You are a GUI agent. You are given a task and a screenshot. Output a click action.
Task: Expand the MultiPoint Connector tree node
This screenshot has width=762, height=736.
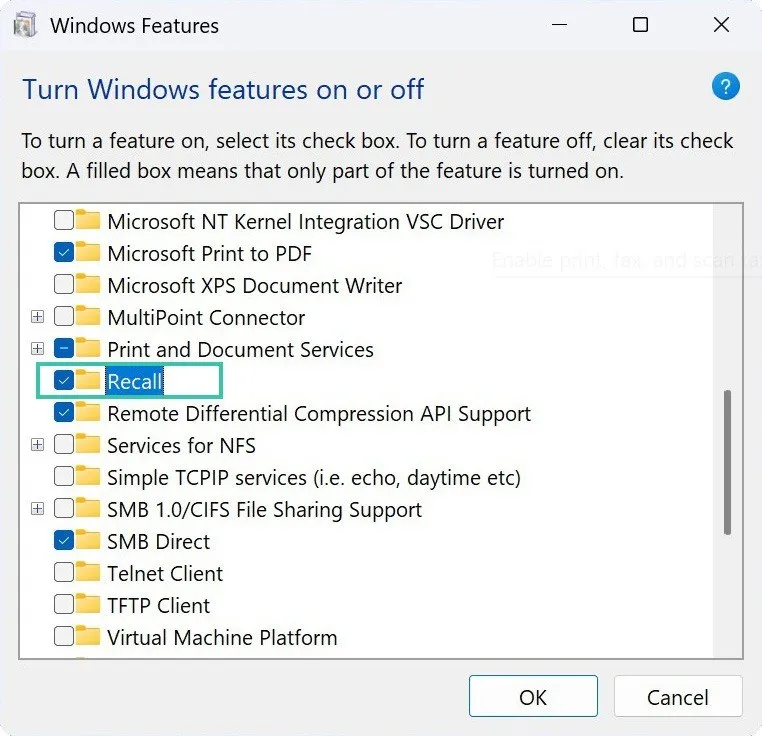[38, 317]
